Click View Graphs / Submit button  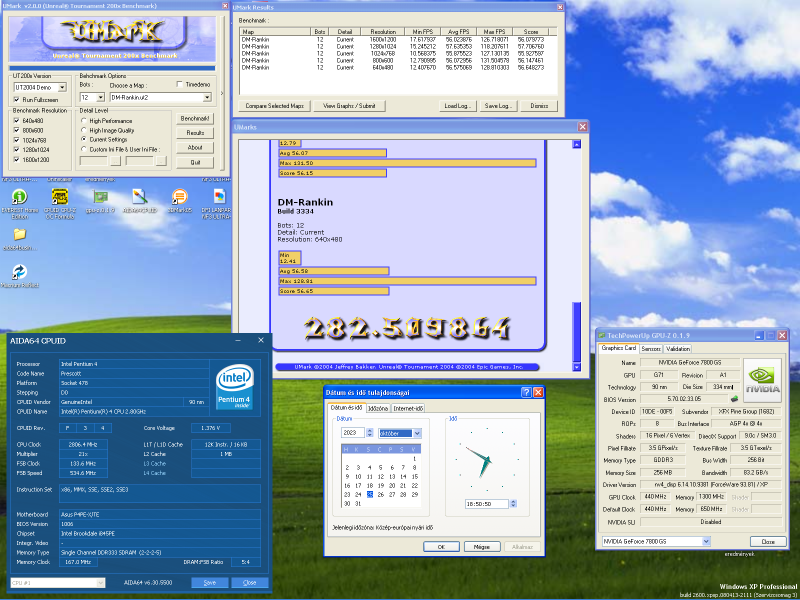pyautogui.click(x=349, y=106)
